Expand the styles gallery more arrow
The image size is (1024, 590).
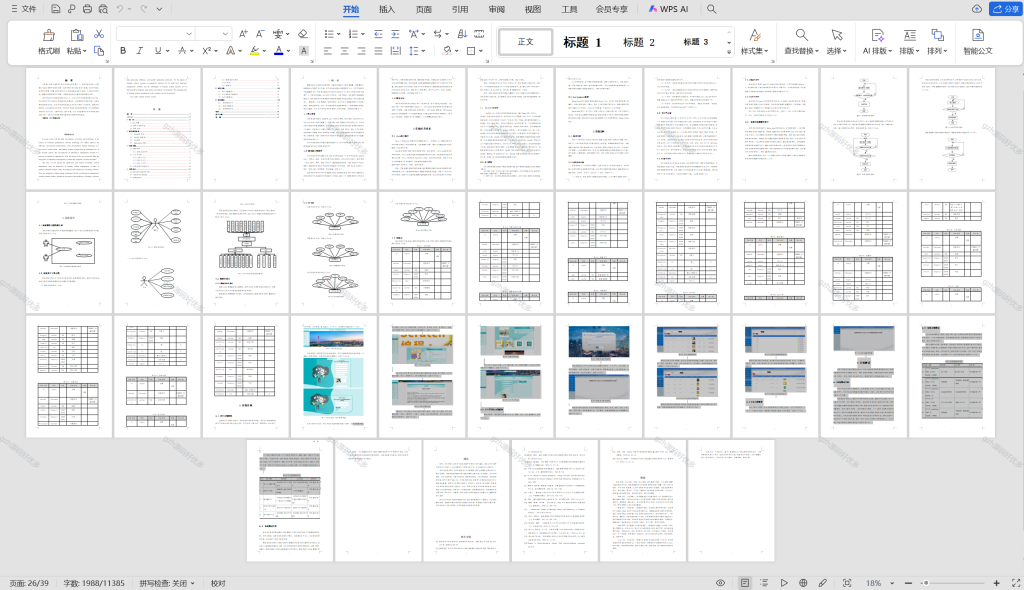click(729, 52)
